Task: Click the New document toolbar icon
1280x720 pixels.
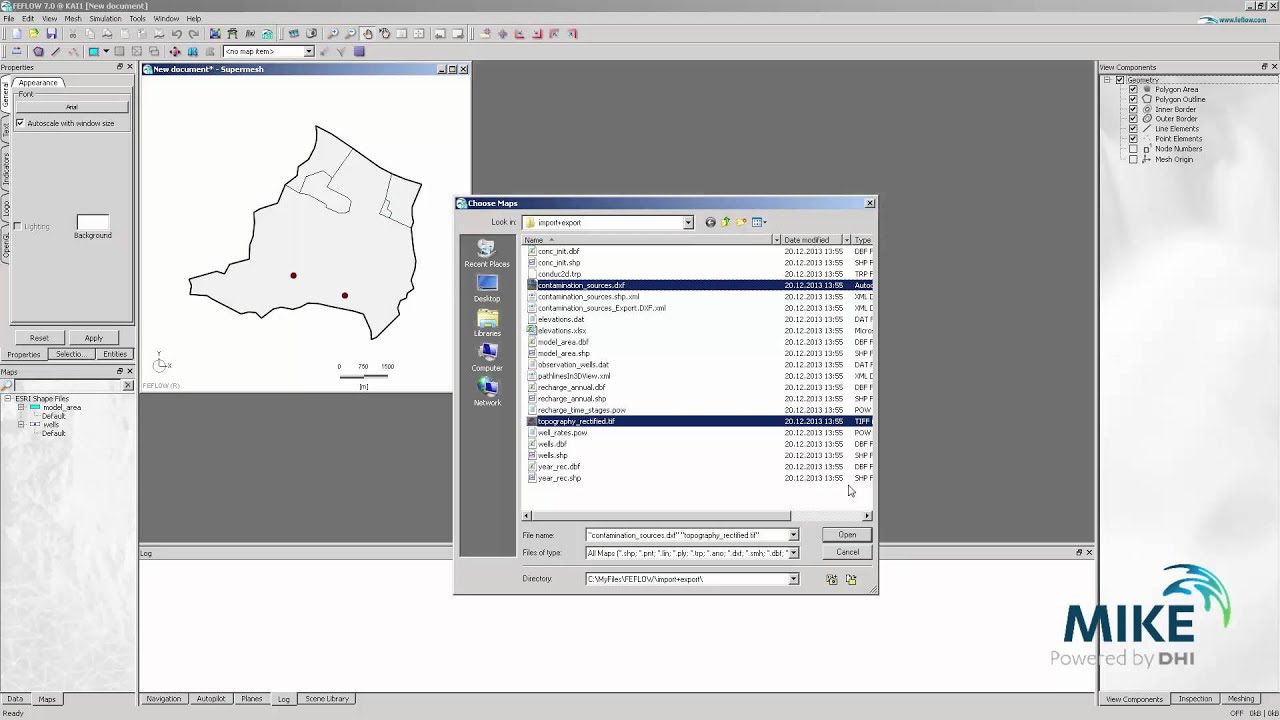Action: click(x=16, y=34)
